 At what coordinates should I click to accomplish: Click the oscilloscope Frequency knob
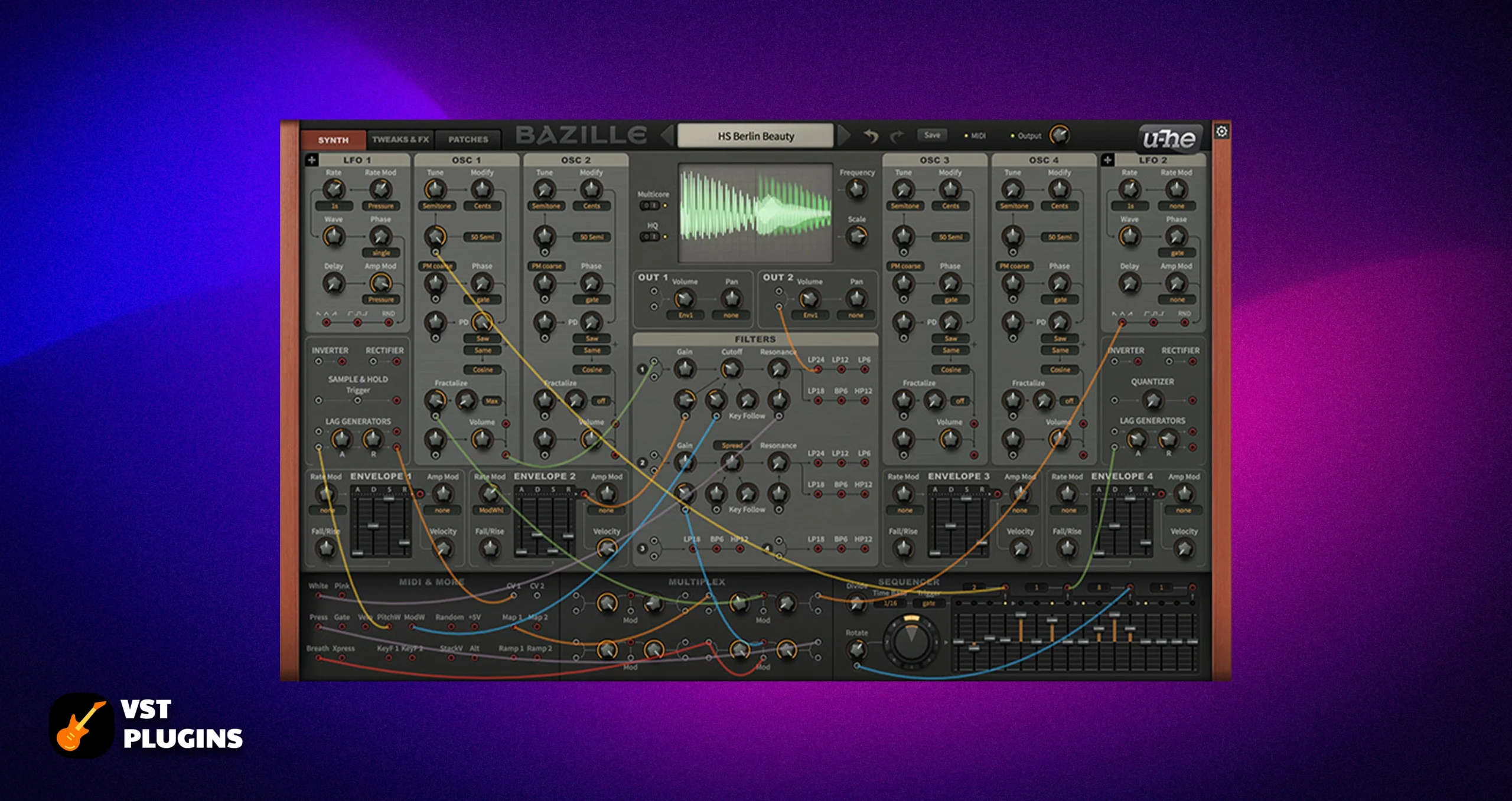coord(856,189)
